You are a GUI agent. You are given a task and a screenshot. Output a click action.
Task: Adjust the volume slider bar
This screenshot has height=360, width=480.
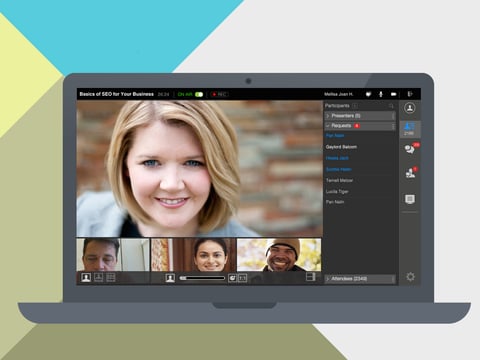(202, 278)
